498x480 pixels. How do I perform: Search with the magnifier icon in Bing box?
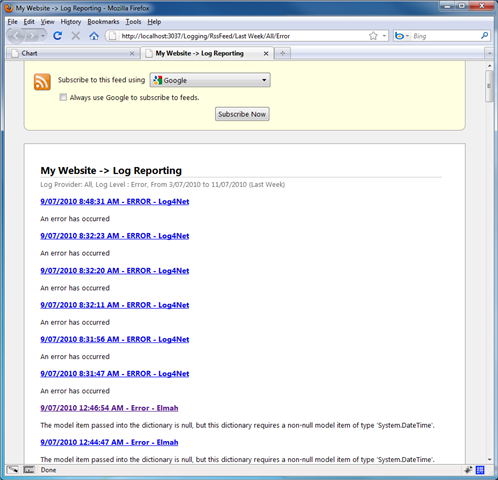pyautogui.click(x=485, y=35)
